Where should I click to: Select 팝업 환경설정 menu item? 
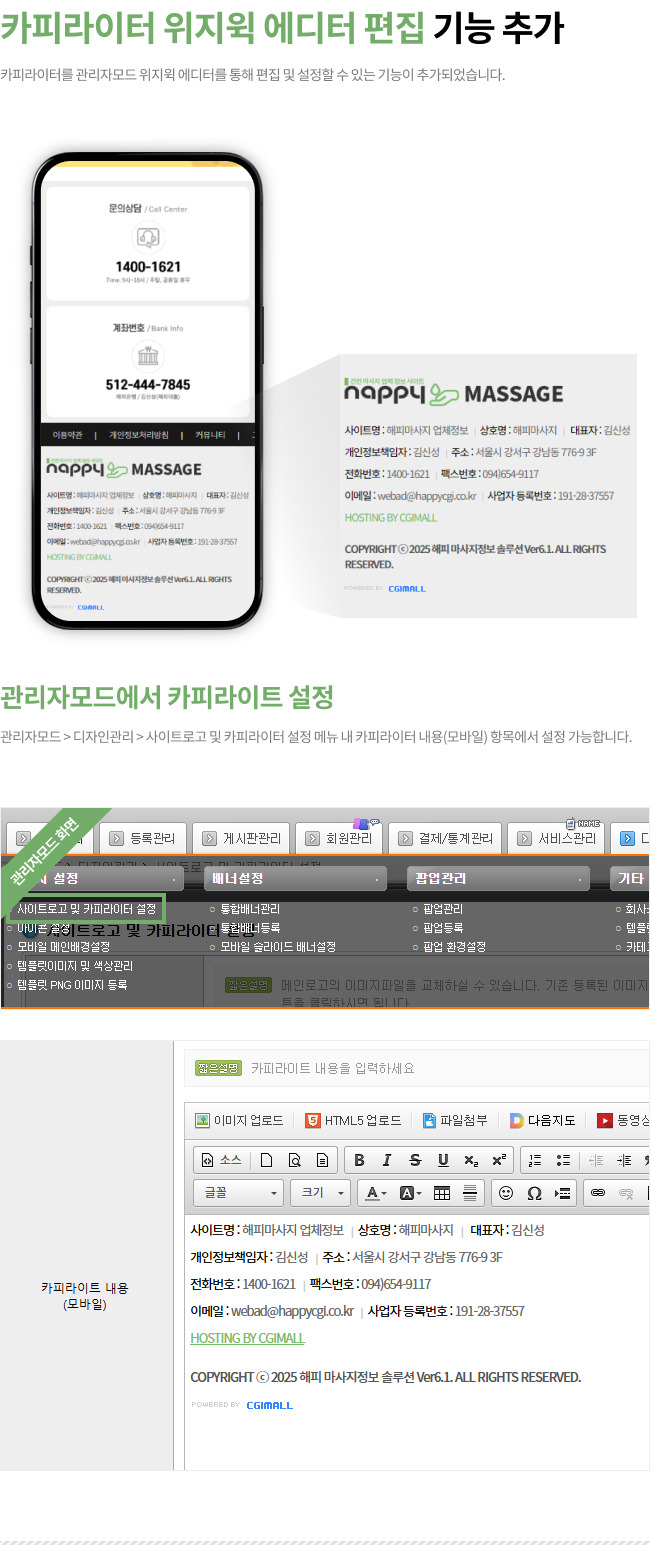(454, 946)
